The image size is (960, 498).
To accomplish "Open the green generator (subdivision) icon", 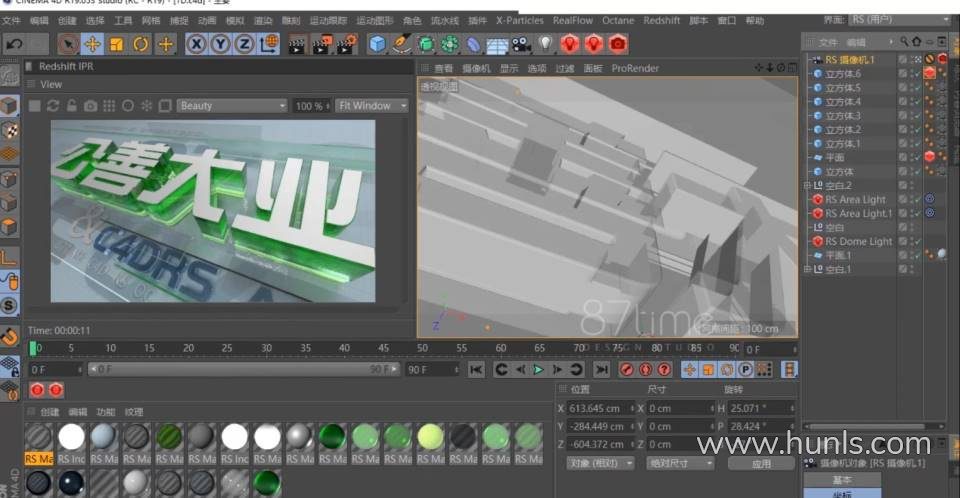I will point(426,44).
